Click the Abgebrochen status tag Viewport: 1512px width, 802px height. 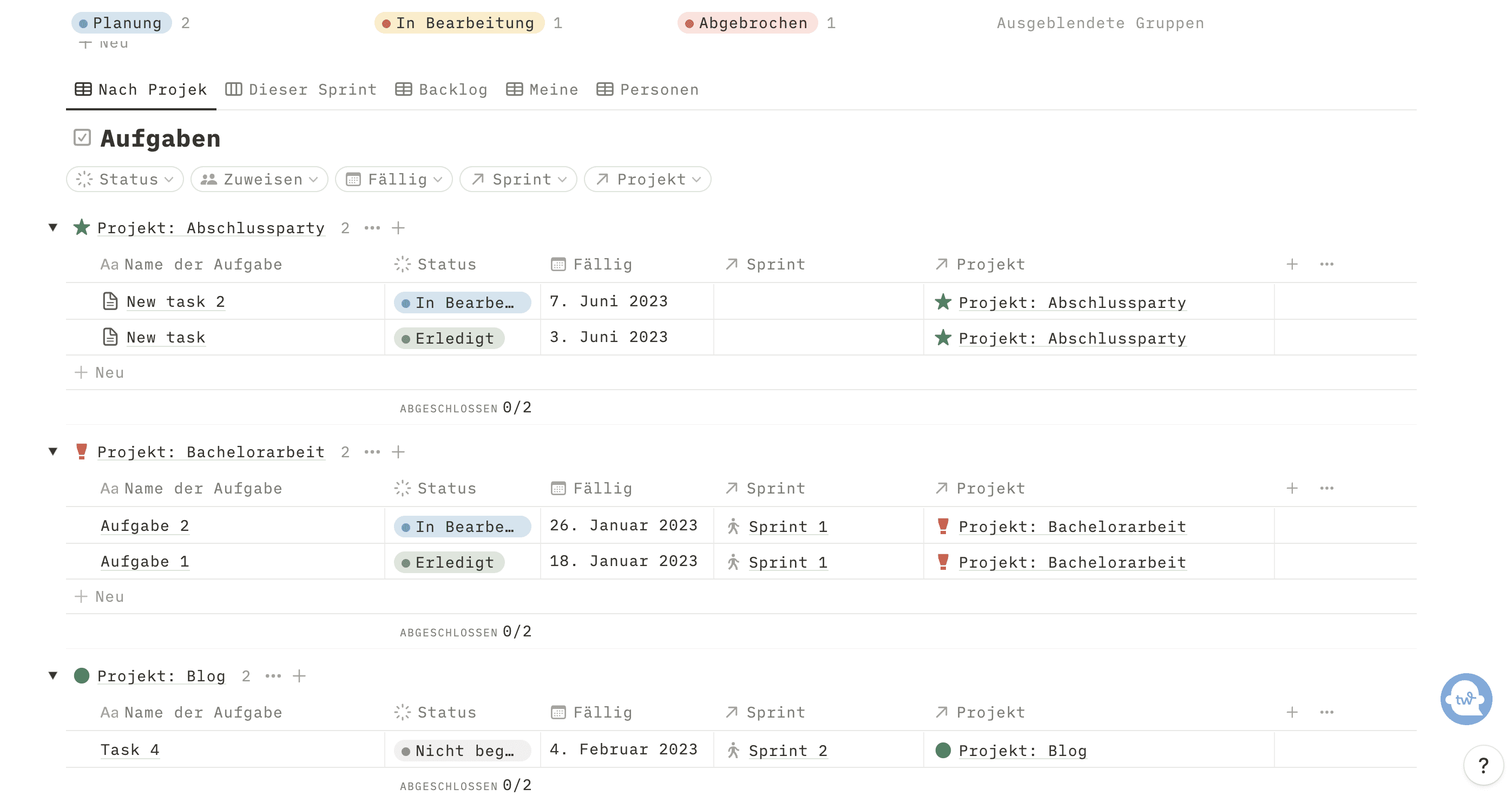click(748, 23)
